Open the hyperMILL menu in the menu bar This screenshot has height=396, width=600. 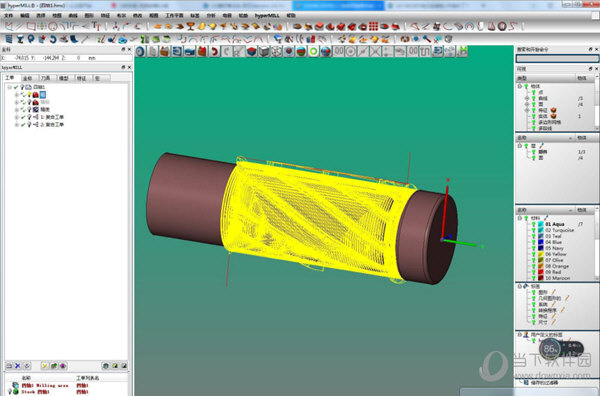[x=267, y=16]
